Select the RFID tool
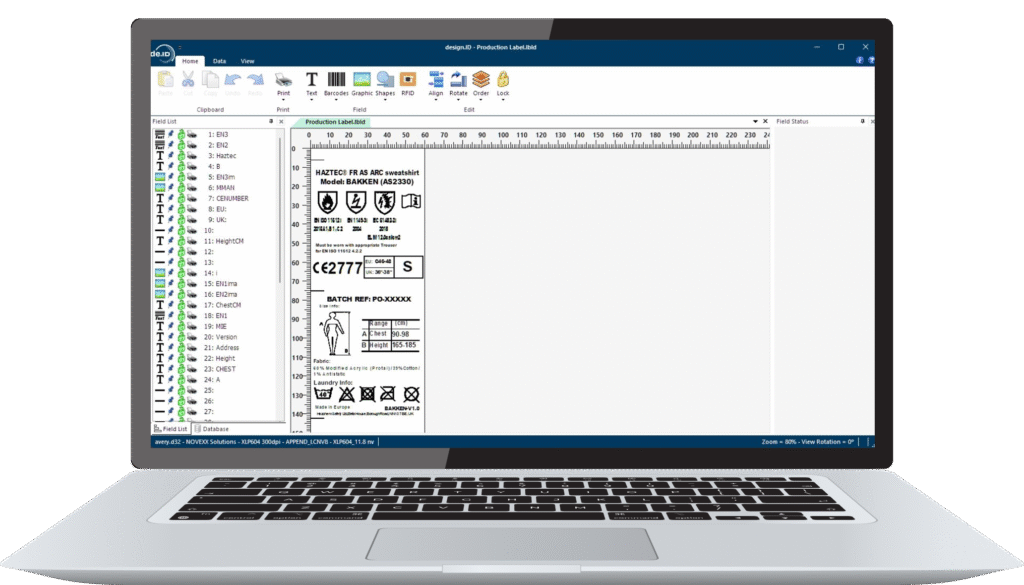 (x=408, y=78)
